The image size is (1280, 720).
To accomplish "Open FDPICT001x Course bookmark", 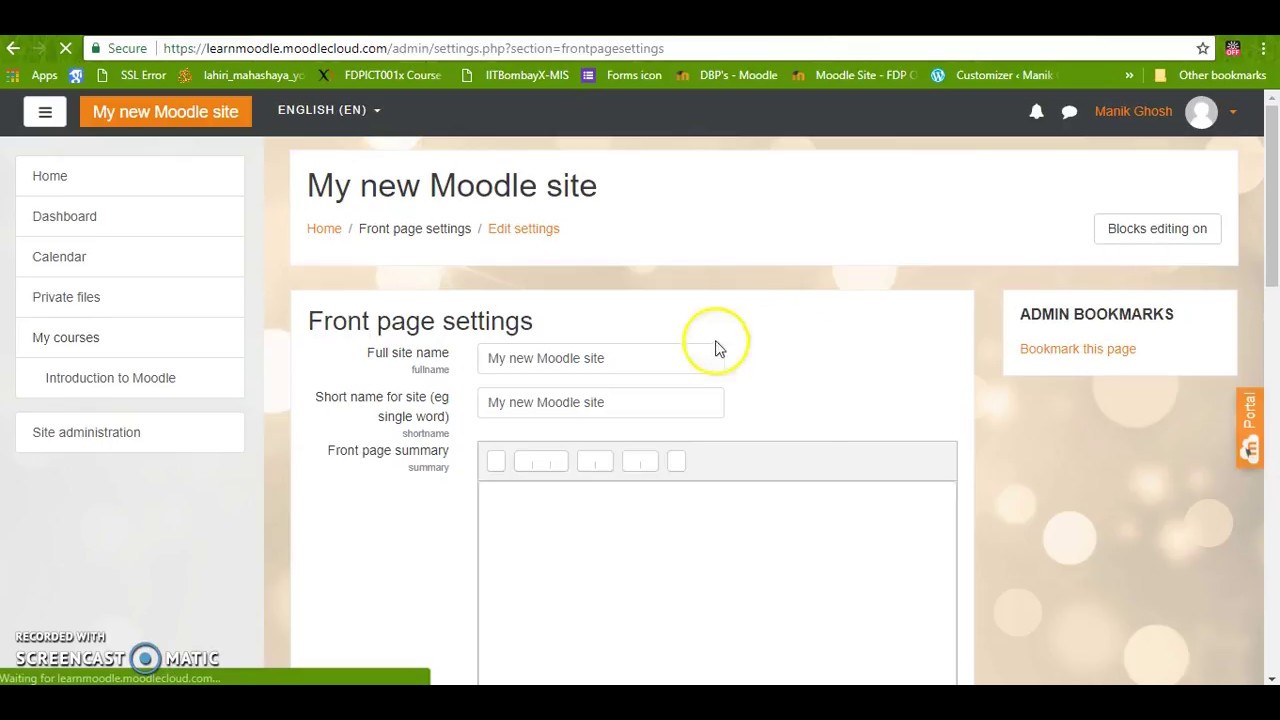I will pos(380,75).
